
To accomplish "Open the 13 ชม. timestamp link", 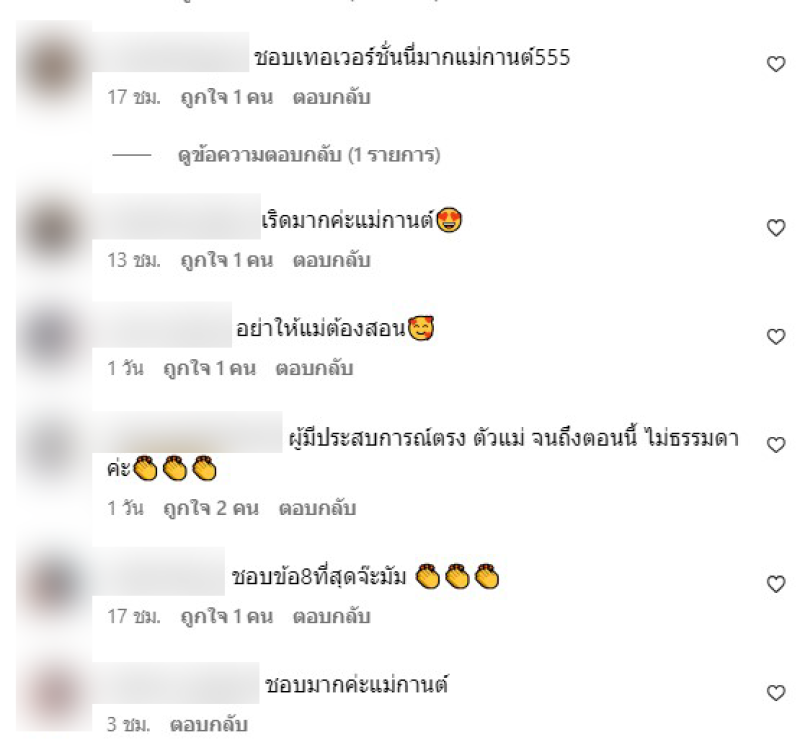I will pos(134,260).
